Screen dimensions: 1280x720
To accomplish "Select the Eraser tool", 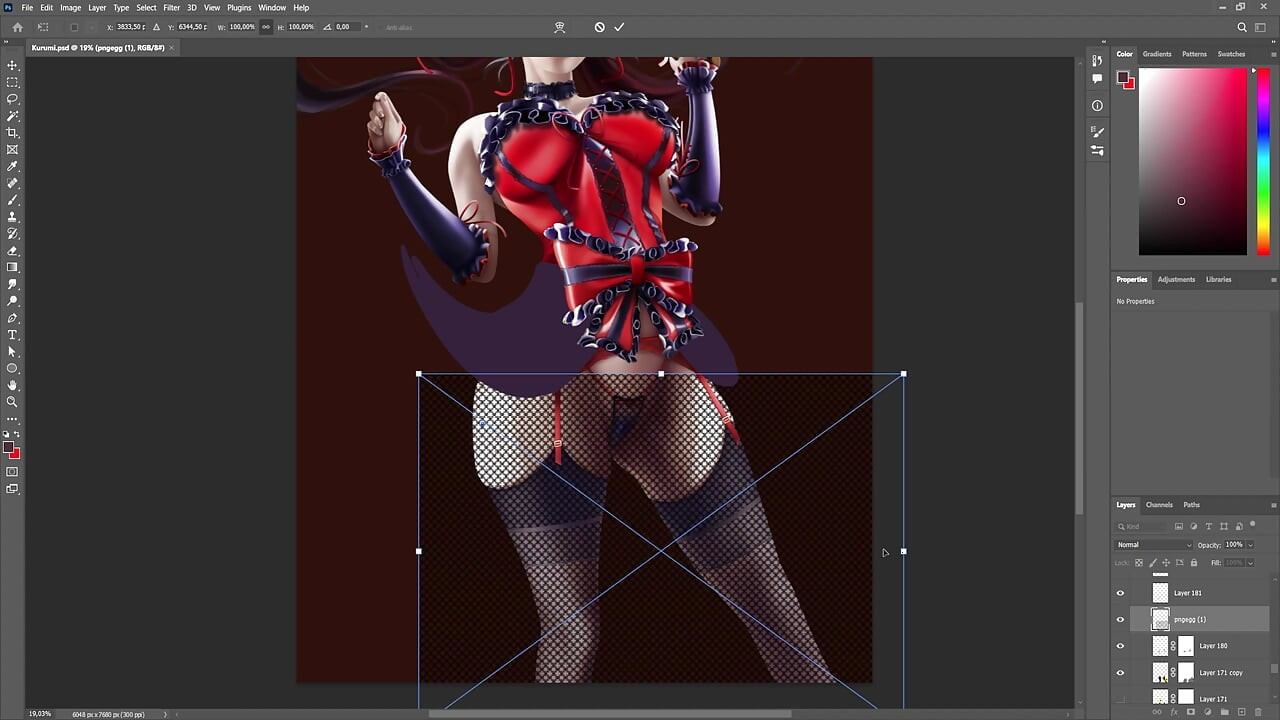I will pyautogui.click(x=12, y=251).
